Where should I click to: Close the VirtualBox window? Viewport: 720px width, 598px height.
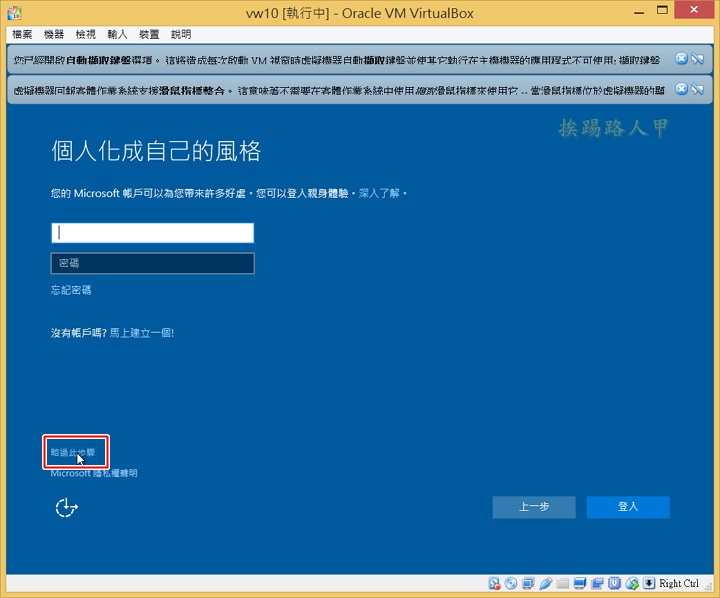[694, 10]
